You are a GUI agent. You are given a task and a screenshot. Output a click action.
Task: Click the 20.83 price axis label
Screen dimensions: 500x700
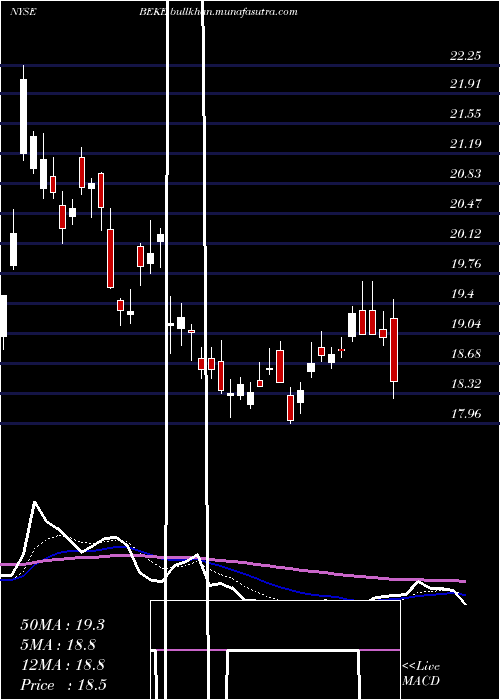(x=465, y=174)
